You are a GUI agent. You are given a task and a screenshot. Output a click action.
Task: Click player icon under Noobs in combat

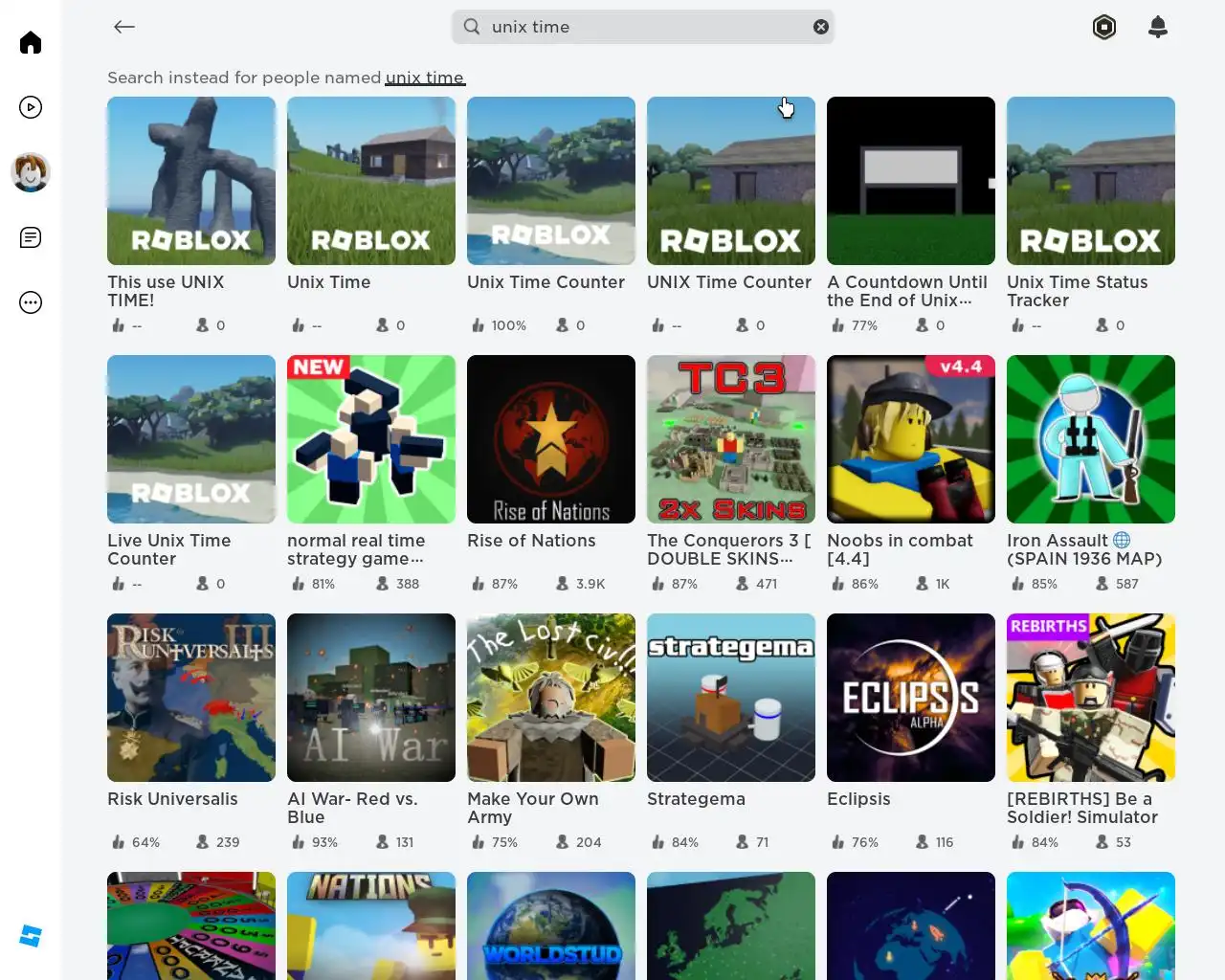922,584
